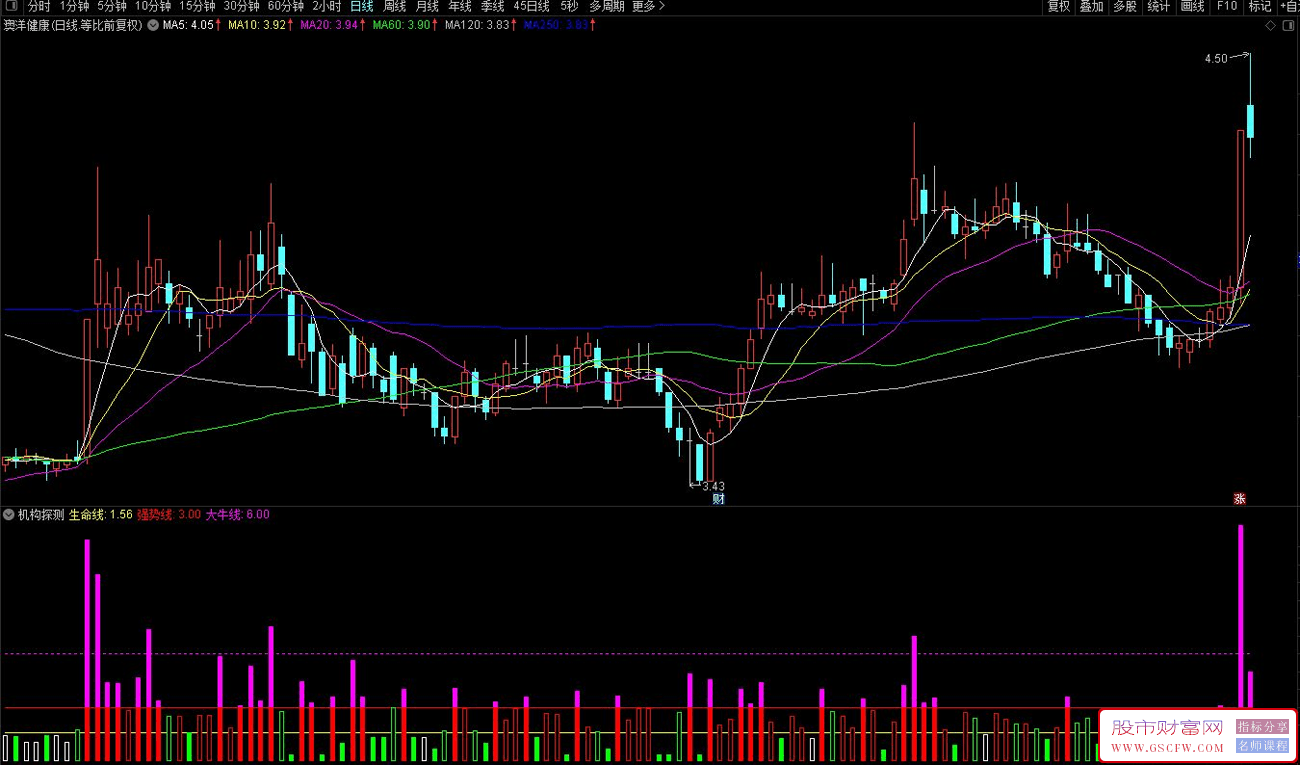The image size is (1300, 765).
Task: Select the 30分钟 period
Action: [x=241, y=6]
